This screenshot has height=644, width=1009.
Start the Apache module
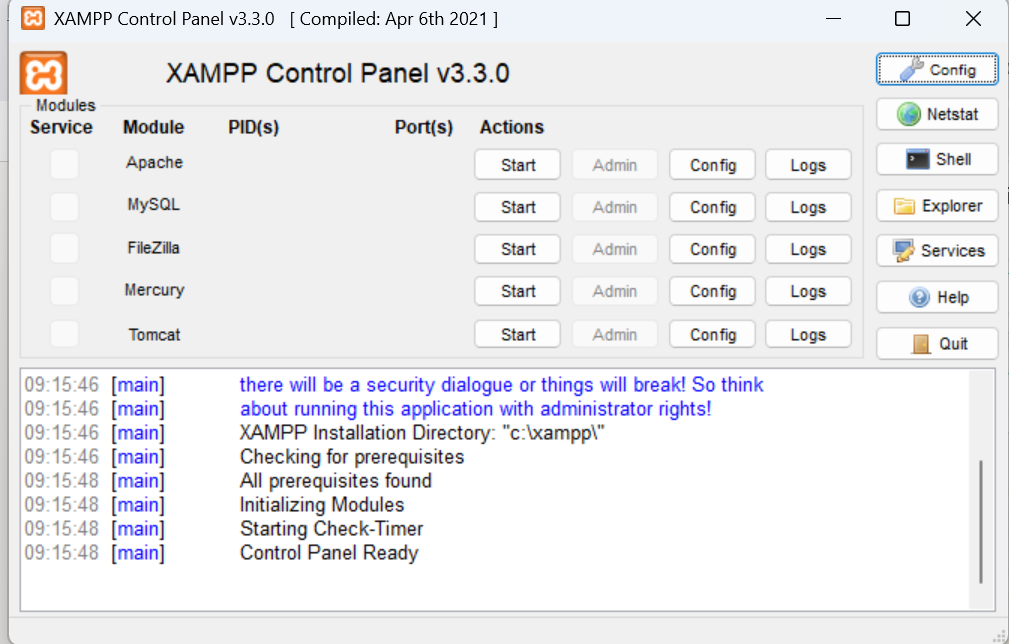(x=518, y=165)
